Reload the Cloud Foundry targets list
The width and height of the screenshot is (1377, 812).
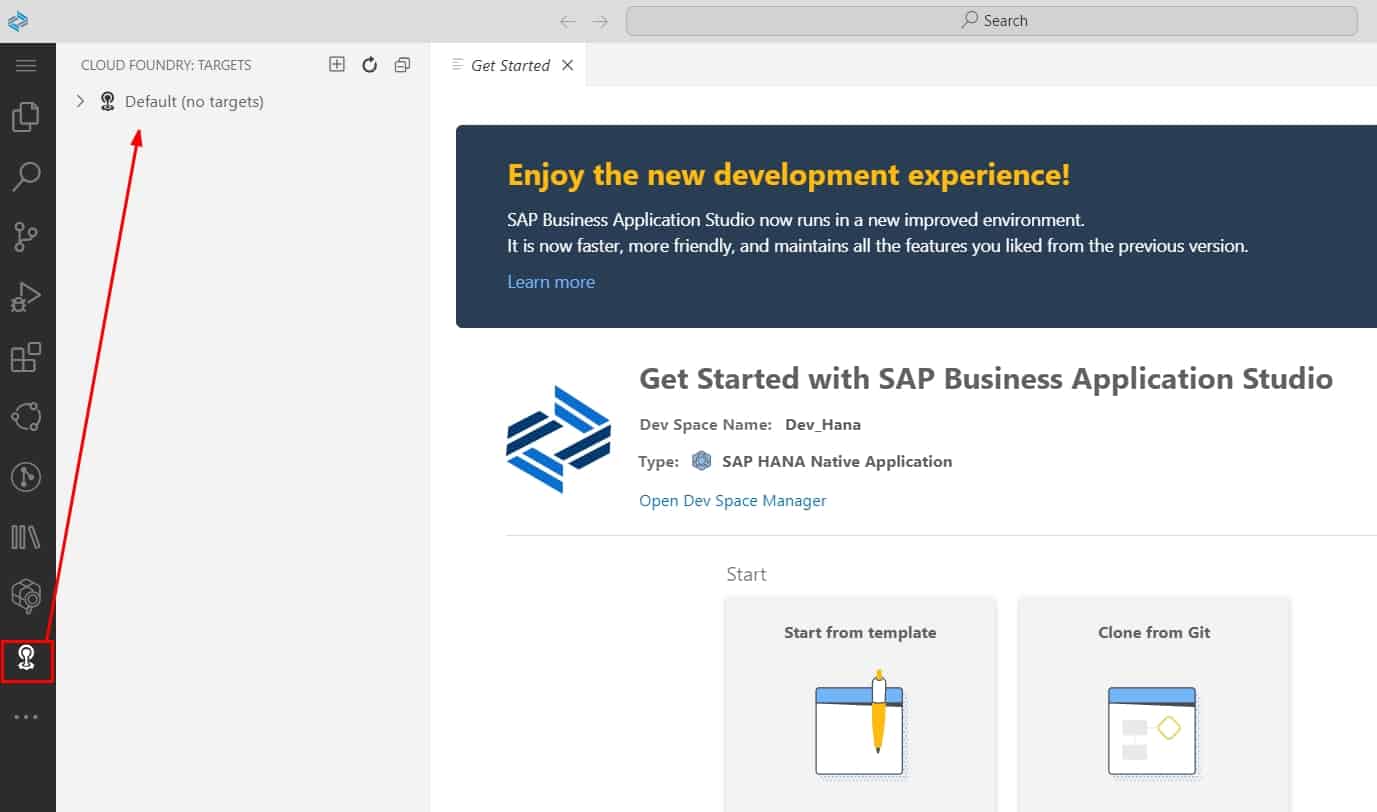click(x=369, y=64)
